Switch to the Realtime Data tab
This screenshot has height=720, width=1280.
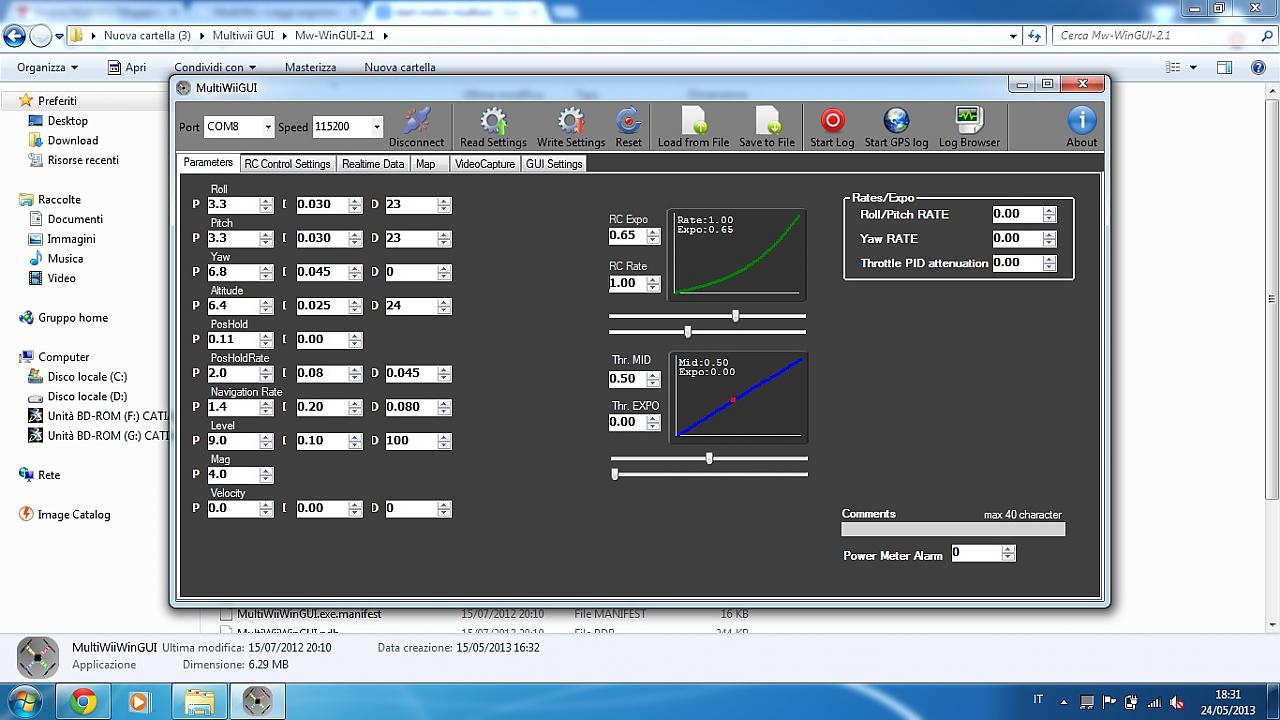point(373,164)
